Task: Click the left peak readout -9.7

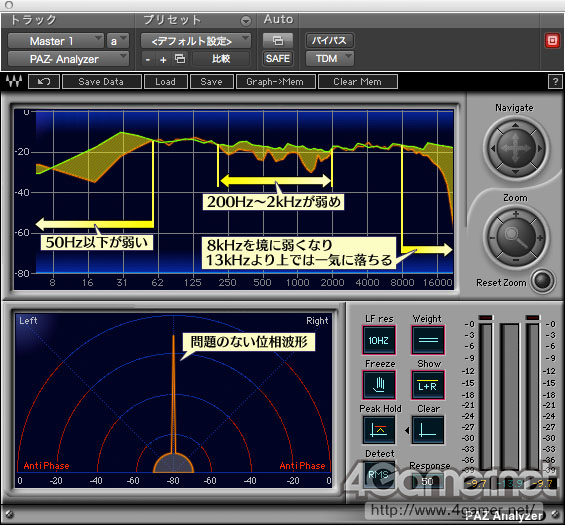Action: [x=477, y=483]
